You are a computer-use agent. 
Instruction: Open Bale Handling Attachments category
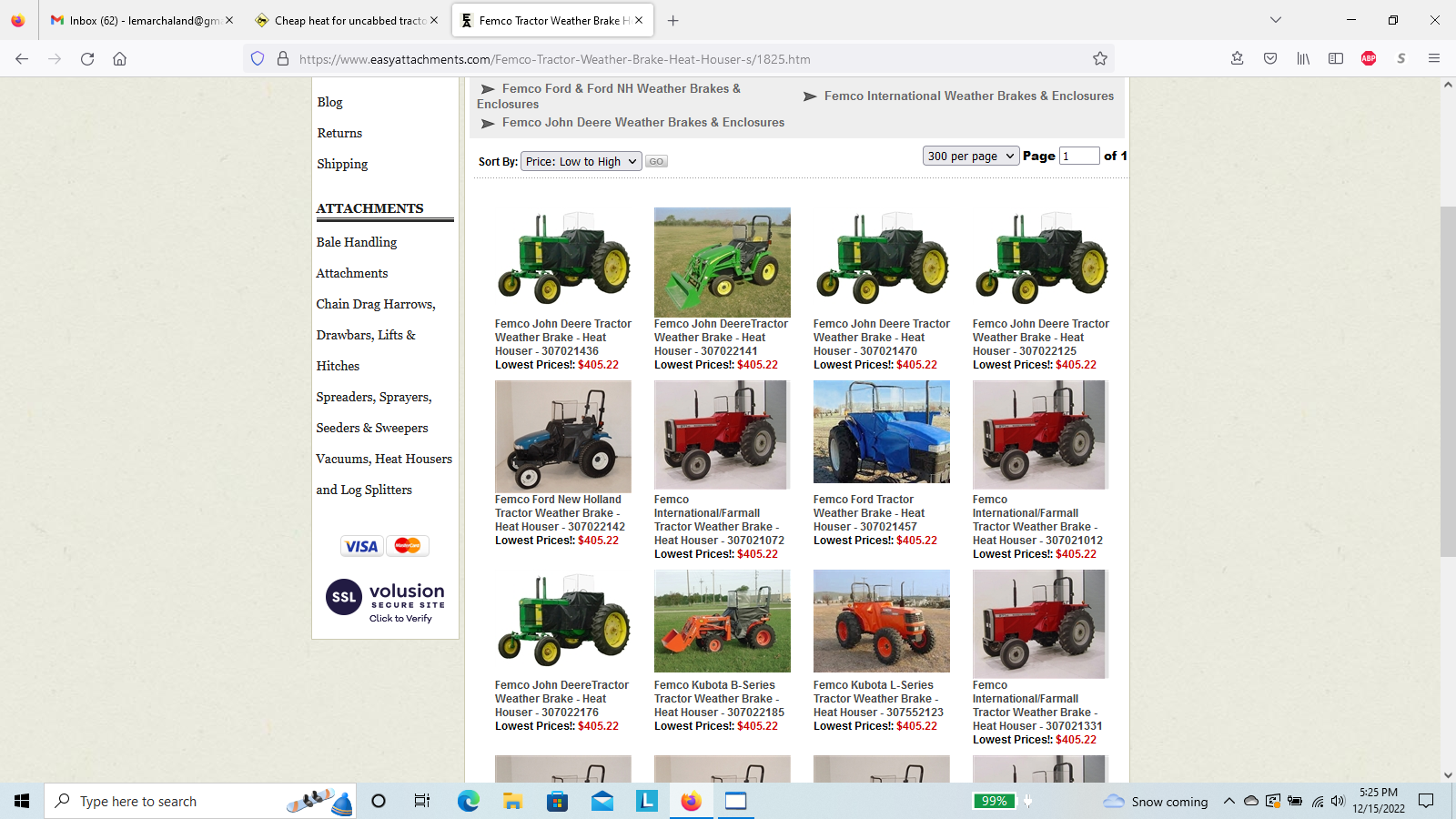click(357, 258)
